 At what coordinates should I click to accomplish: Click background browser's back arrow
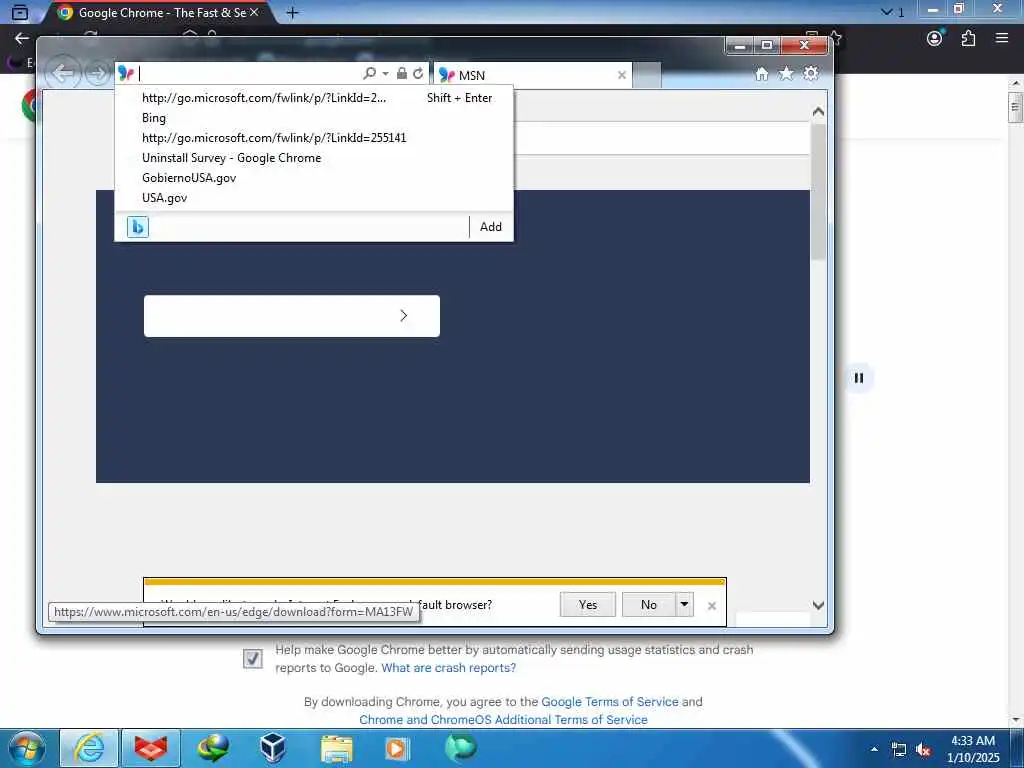click(x=22, y=39)
